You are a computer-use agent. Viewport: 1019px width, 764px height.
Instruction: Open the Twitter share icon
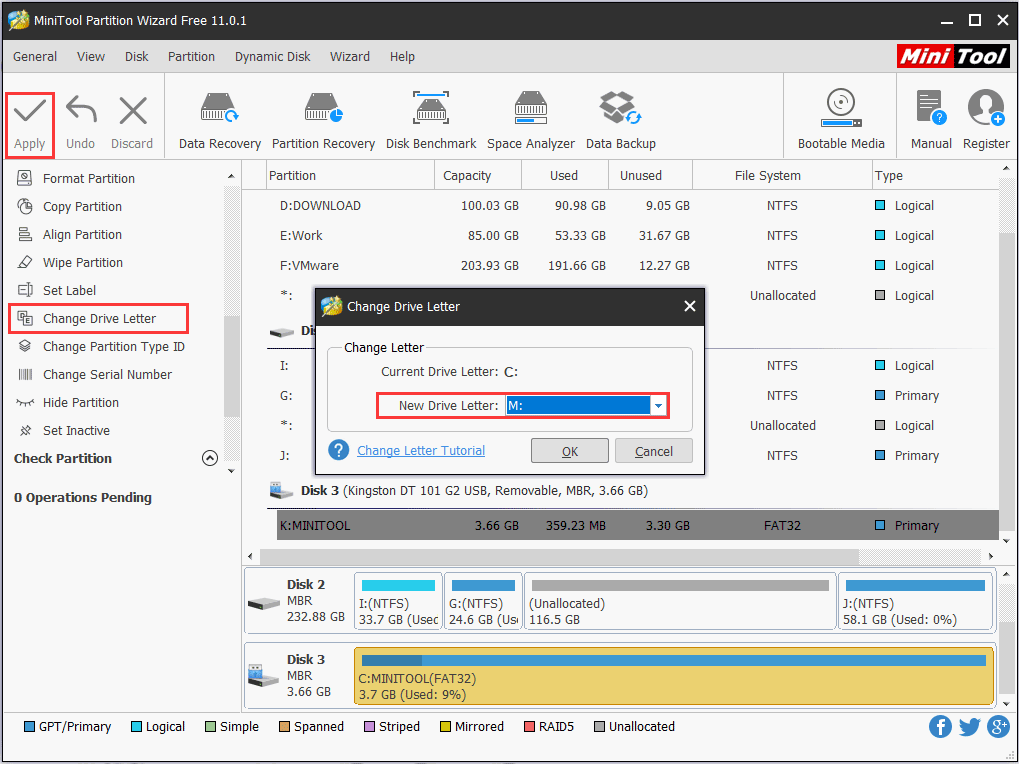[x=969, y=726]
